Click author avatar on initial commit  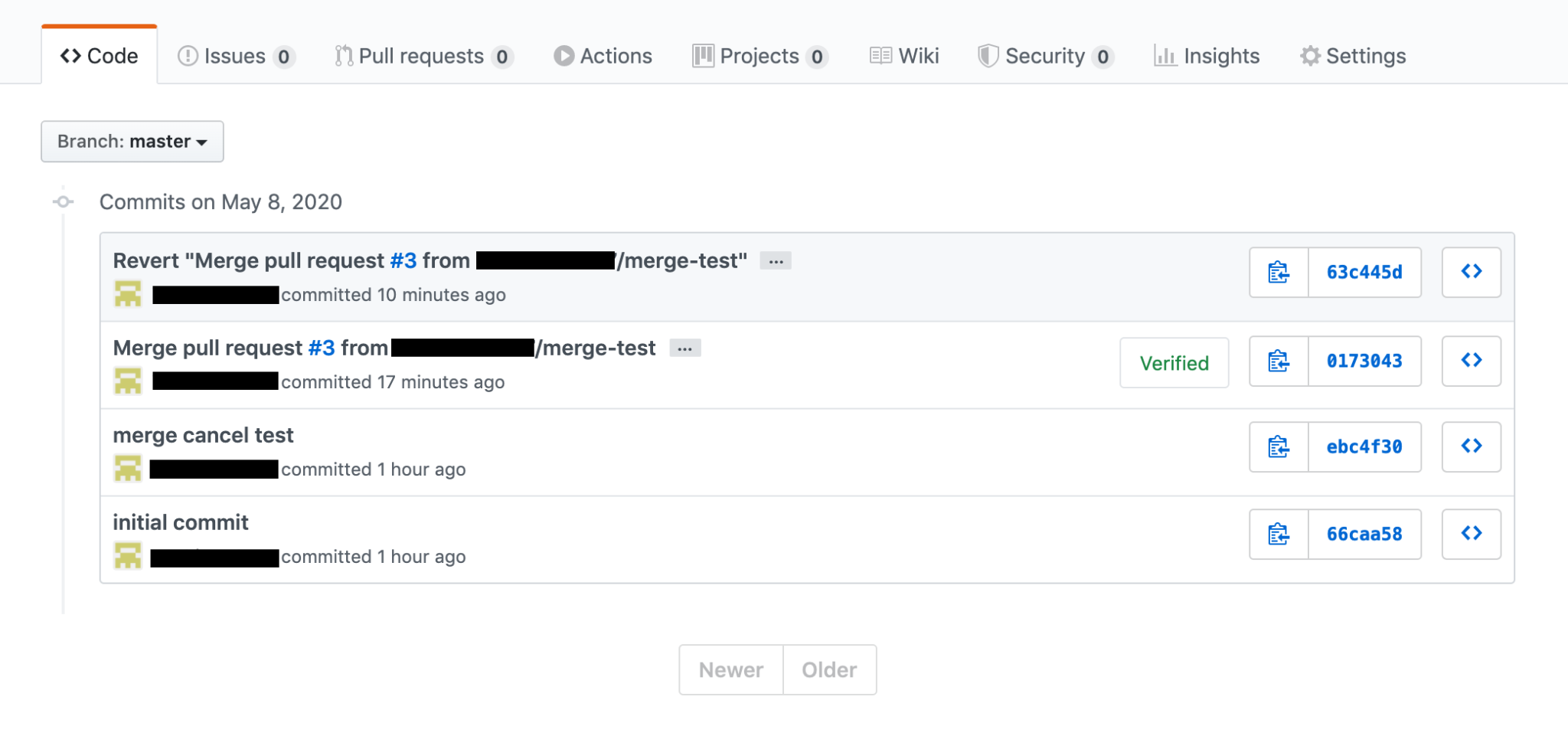click(x=128, y=555)
